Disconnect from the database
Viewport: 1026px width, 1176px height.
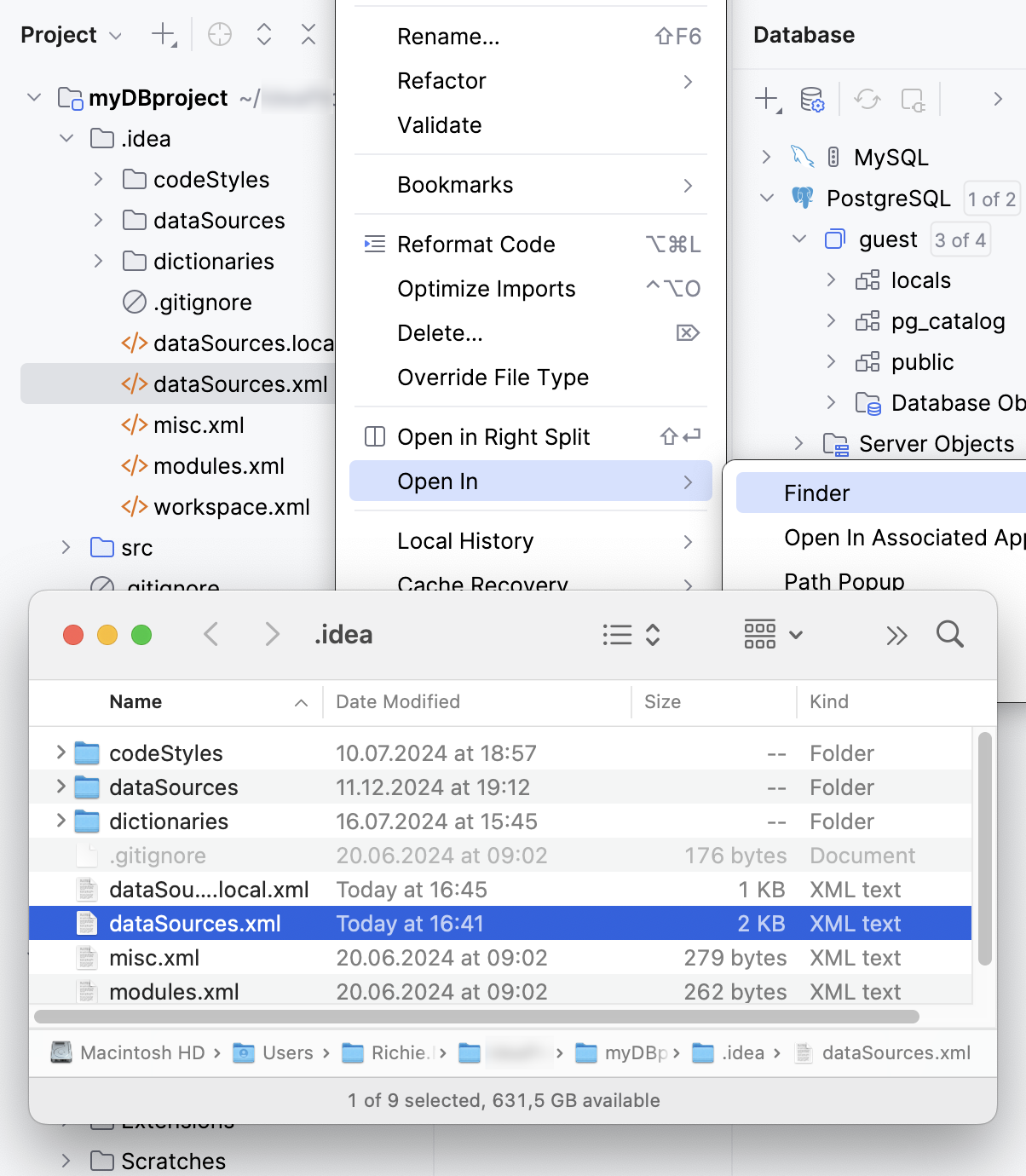913,100
